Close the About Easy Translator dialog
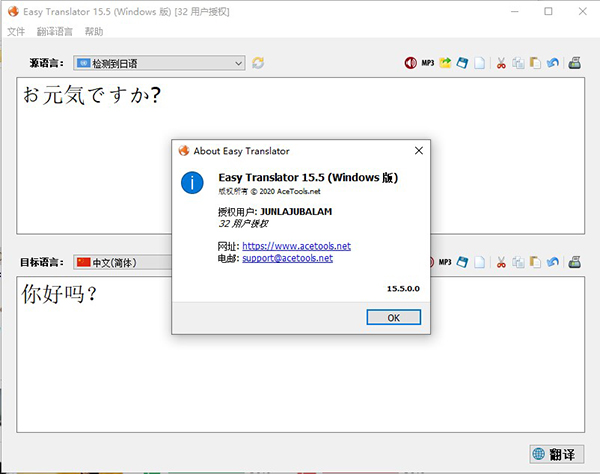600x474 pixels. (x=419, y=151)
